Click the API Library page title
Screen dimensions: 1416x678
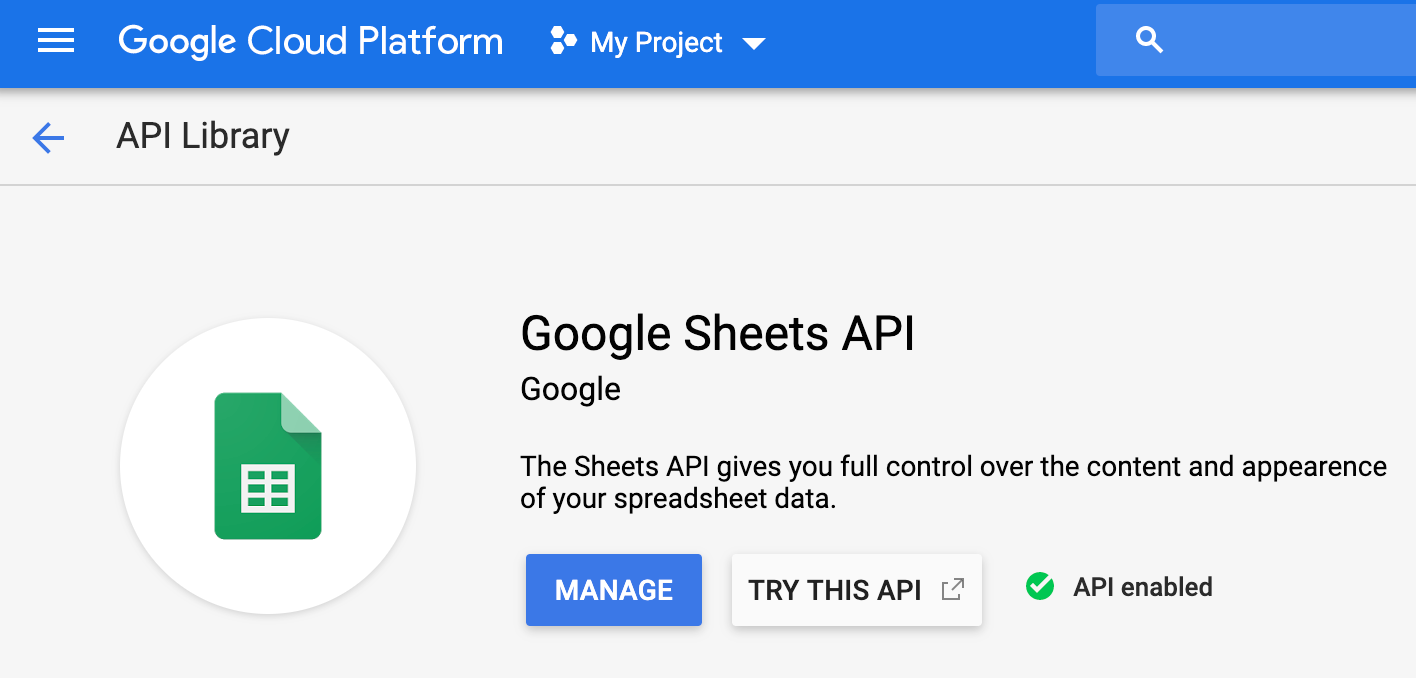tap(203, 136)
